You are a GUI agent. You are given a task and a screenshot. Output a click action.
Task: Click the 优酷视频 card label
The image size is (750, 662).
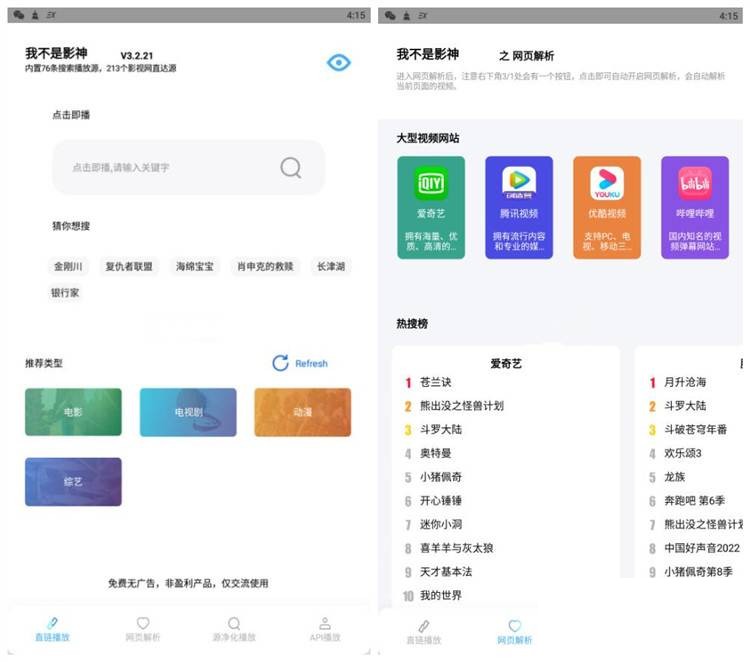[x=607, y=213]
